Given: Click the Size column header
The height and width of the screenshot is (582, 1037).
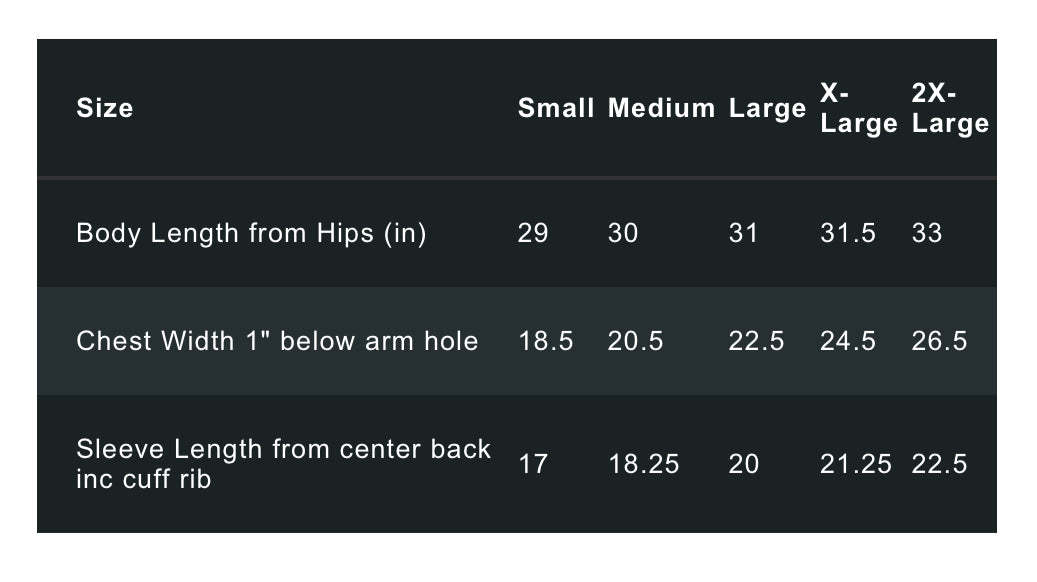Looking at the screenshot, I should tap(104, 108).
